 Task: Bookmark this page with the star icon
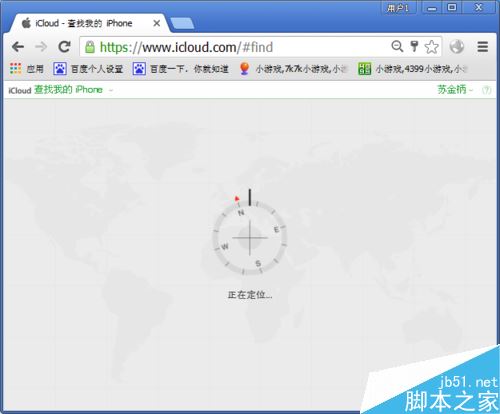coord(431,47)
